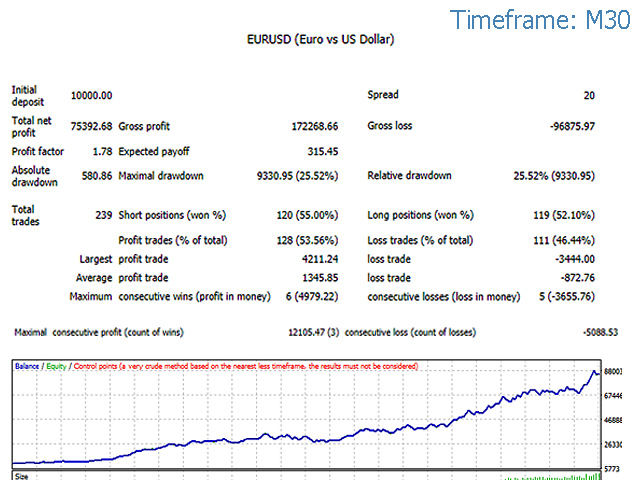Select the EURUSD (Euro vs US Dollar) title

click(320, 39)
